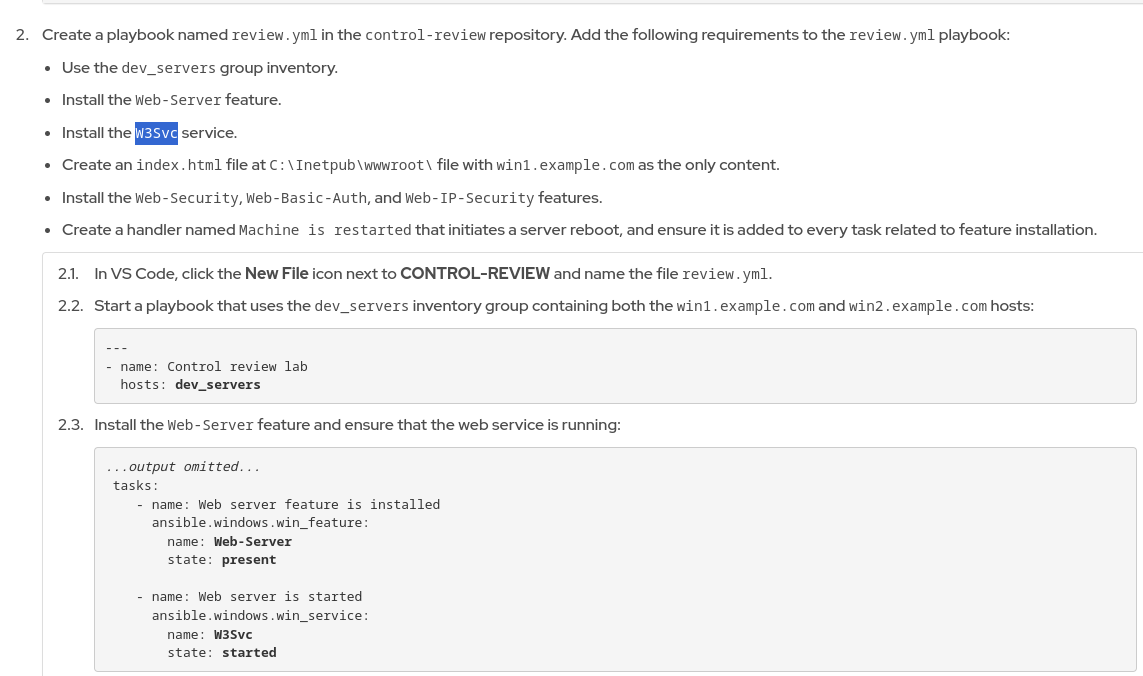Click the control-review repository name in step 2
The width and height of the screenshot is (1143, 676).
point(425,35)
